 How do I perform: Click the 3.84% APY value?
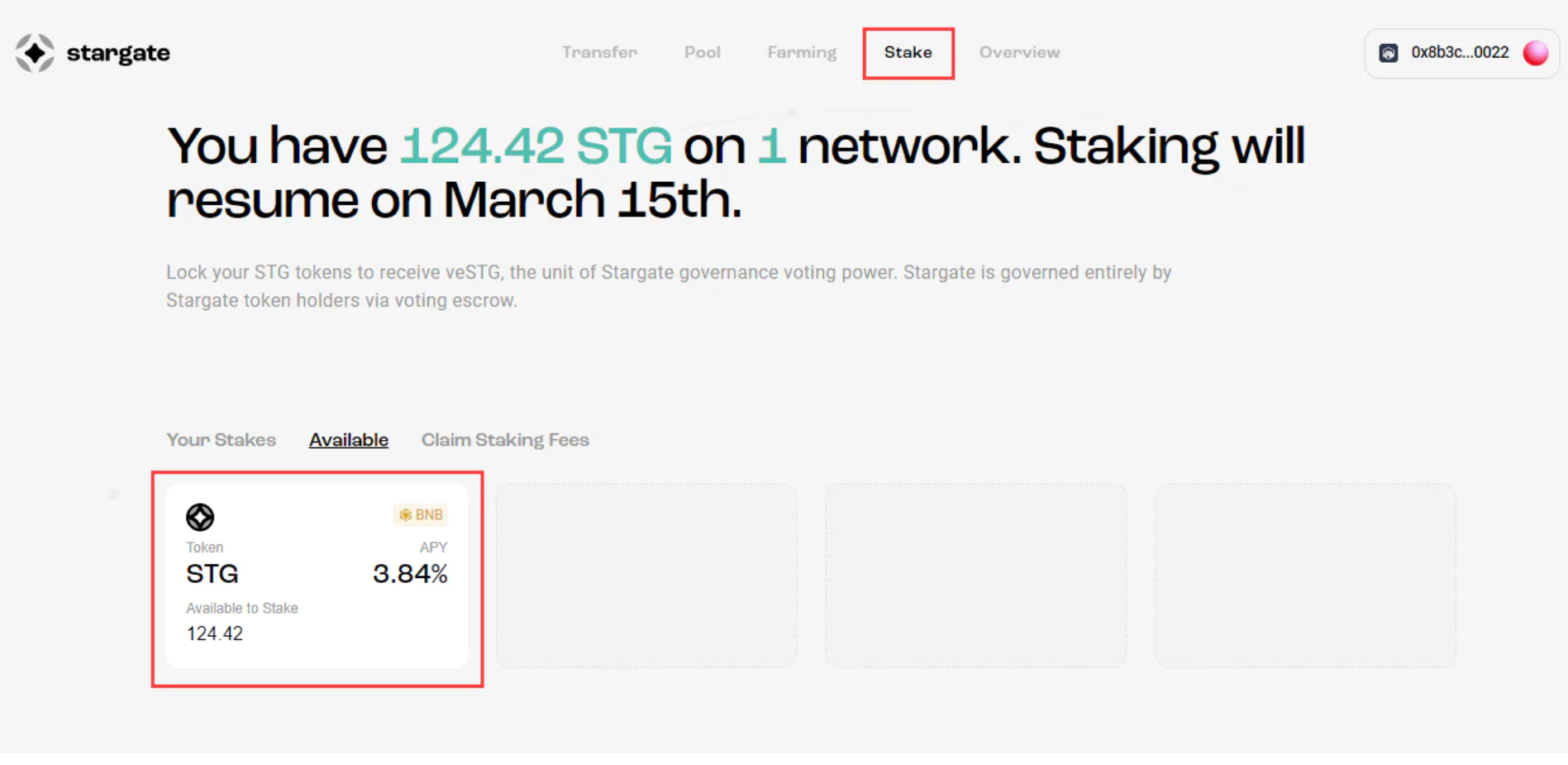[410, 573]
